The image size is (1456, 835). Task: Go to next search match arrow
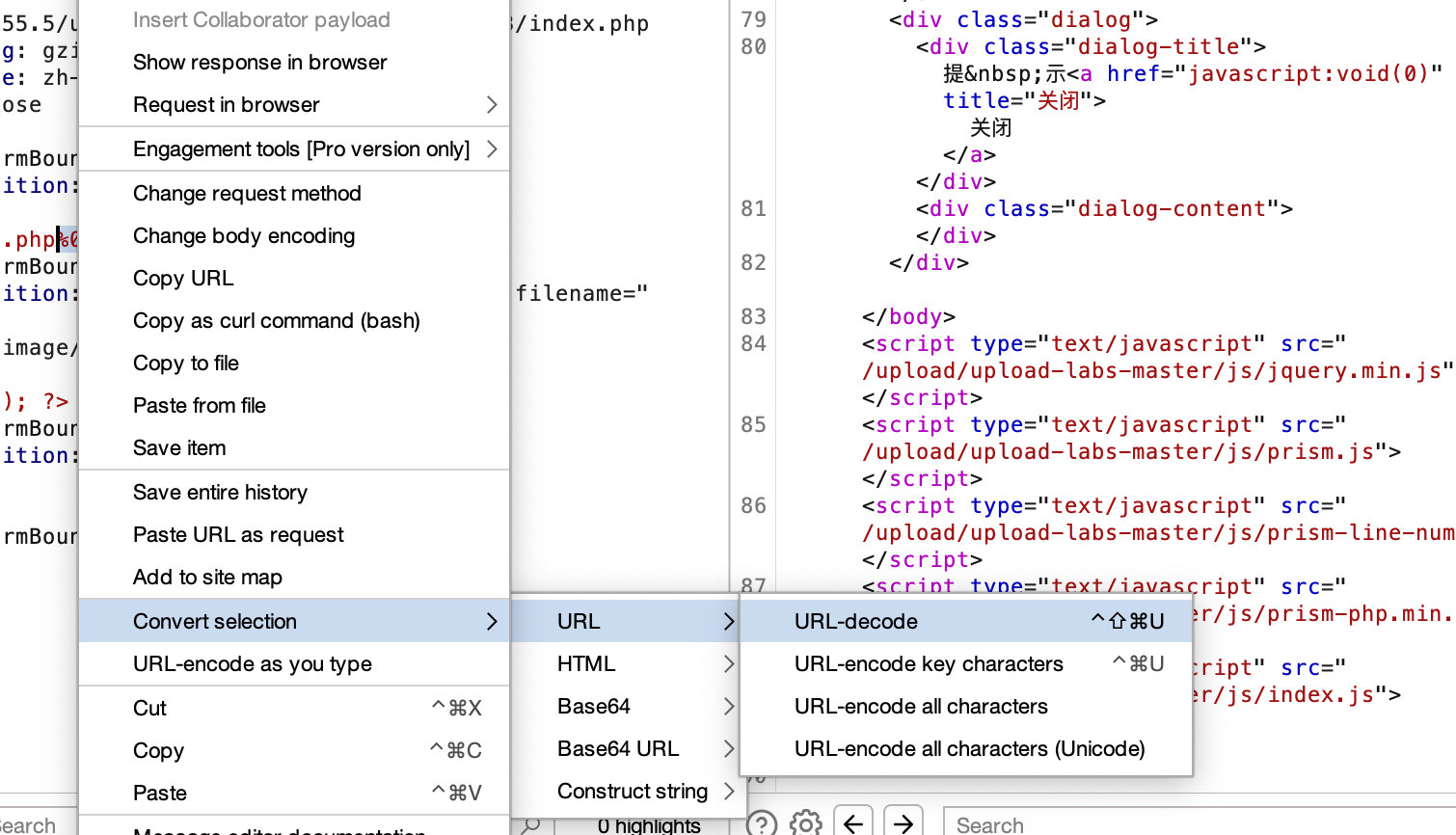point(903,822)
